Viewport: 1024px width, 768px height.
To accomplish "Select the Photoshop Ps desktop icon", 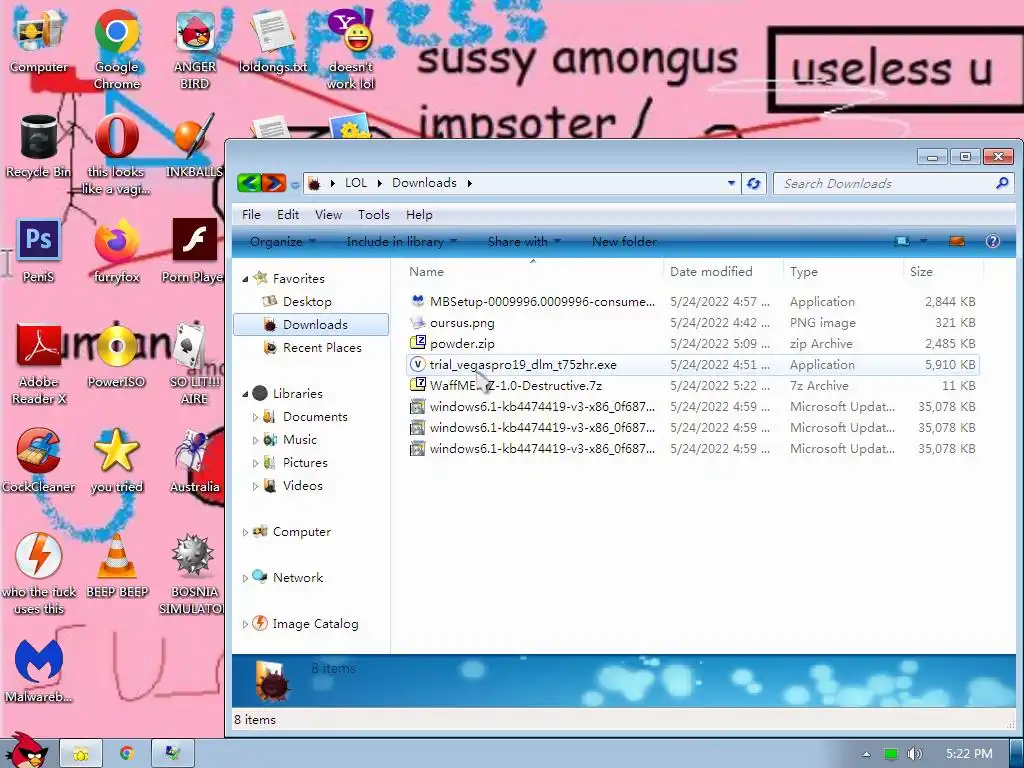I will (39, 251).
